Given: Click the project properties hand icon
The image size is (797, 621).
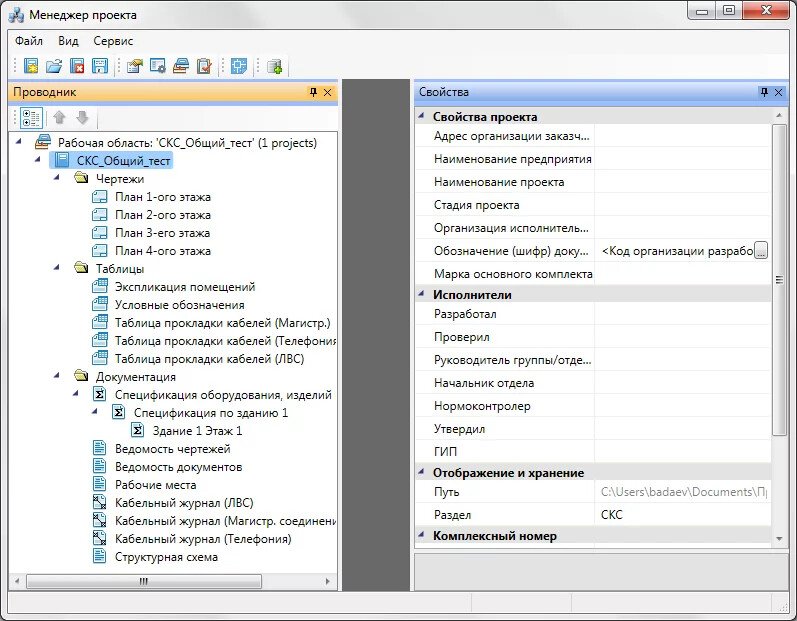Looking at the screenshot, I should pyautogui.click(x=135, y=66).
